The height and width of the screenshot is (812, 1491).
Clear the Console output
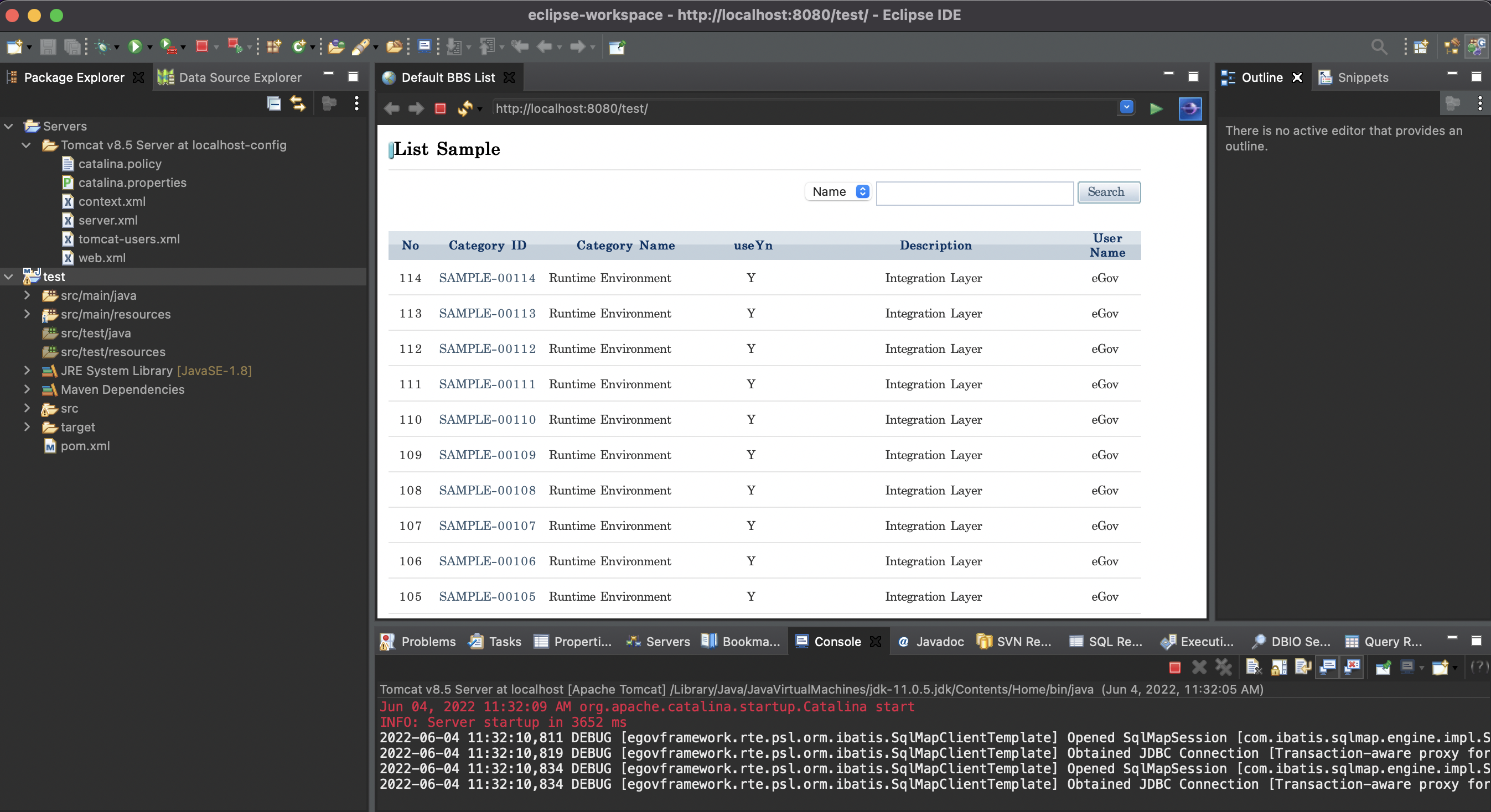tap(1253, 668)
